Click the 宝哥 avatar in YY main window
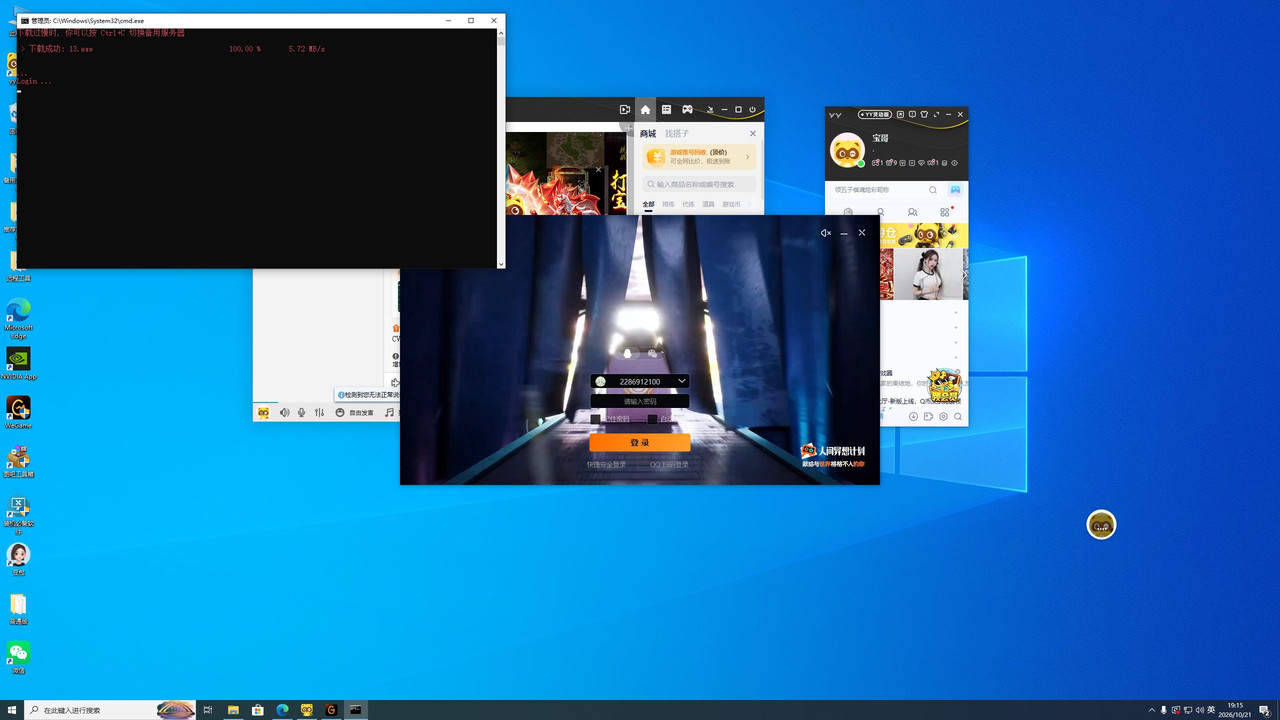This screenshot has height=720, width=1280. point(848,150)
